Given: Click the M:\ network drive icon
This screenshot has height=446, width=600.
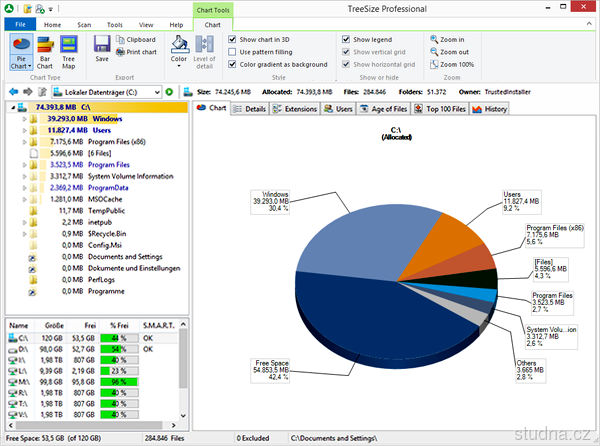Looking at the screenshot, I should click(x=13, y=382).
